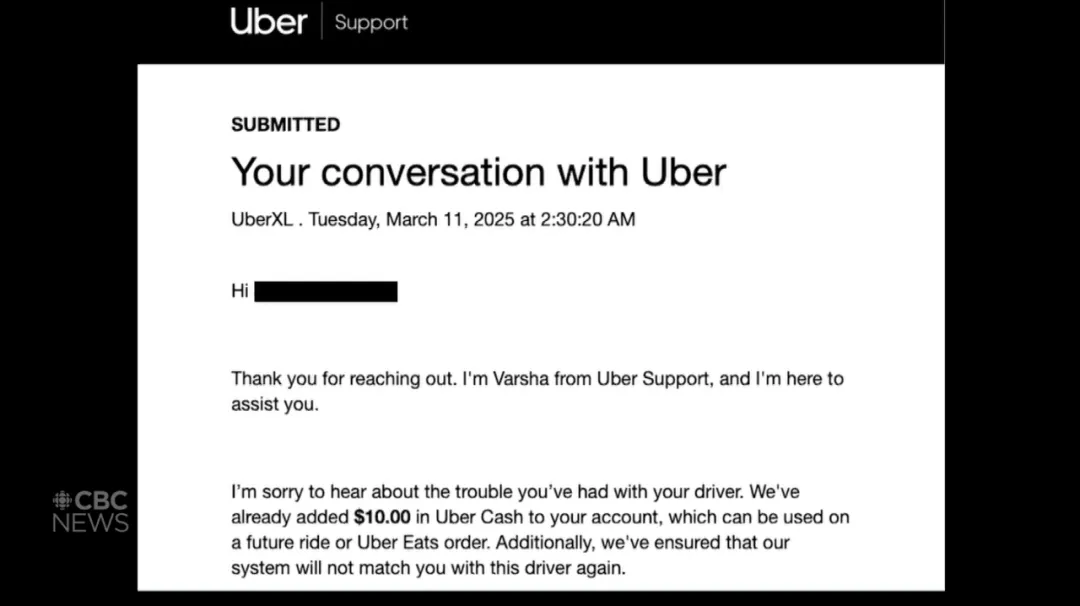Click the divider between Uber and Support
The image size is (1080, 606).
[x=321, y=22]
